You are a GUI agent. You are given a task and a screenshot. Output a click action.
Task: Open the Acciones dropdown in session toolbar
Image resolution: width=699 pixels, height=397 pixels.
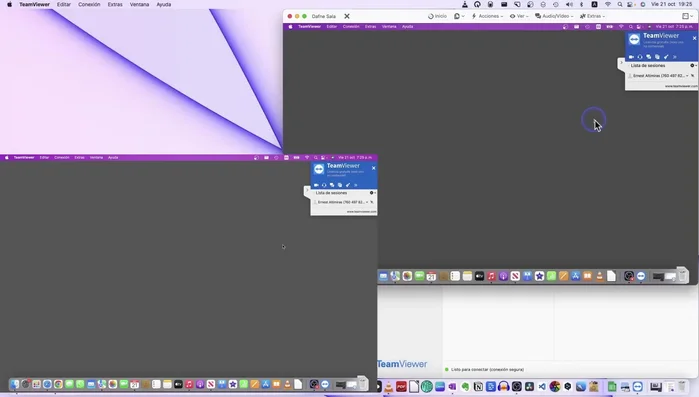[487, 16]
